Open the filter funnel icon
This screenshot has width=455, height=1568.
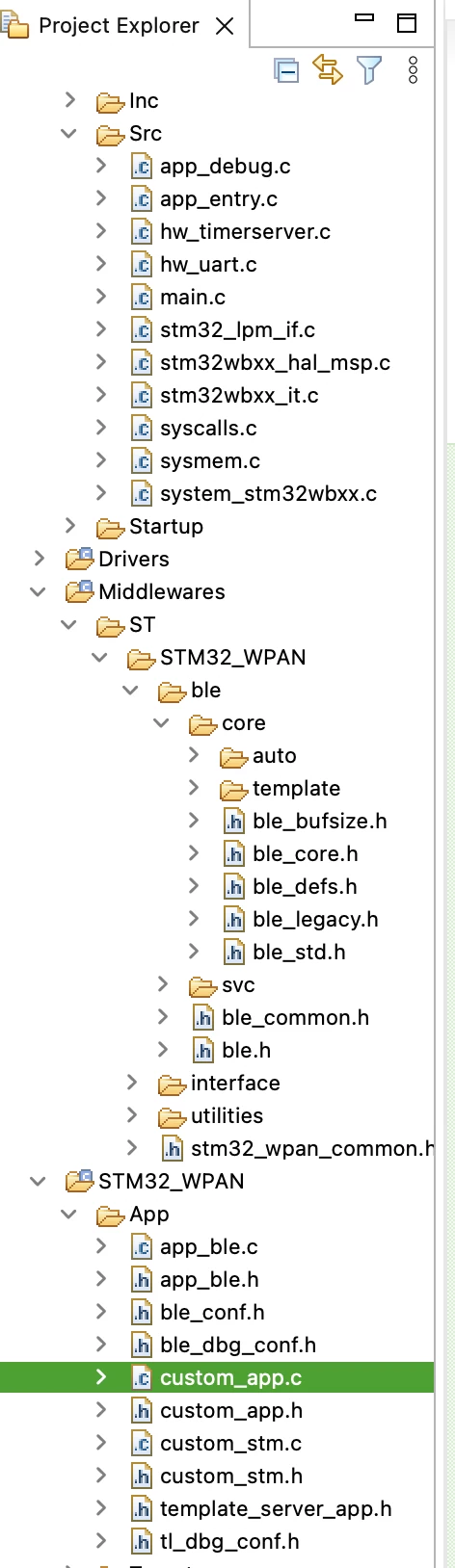click(369, 70)
